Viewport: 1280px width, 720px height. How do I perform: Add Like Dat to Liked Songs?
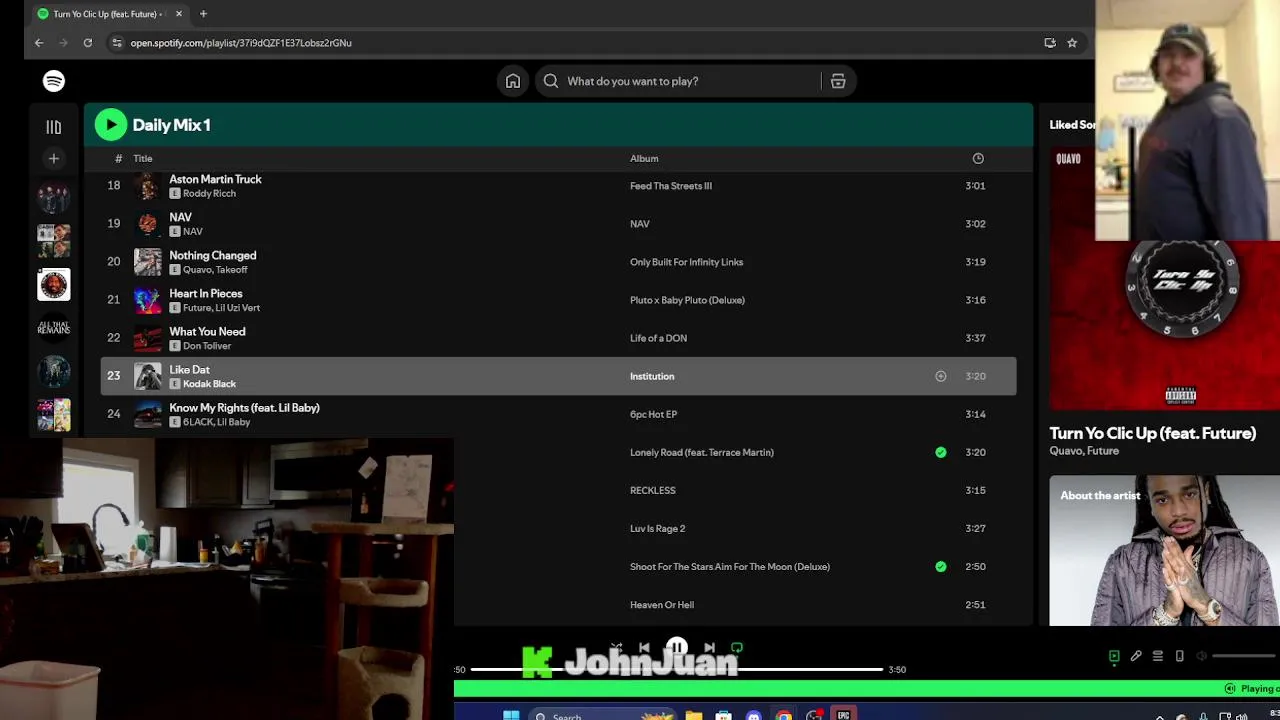tap(940, 376)
